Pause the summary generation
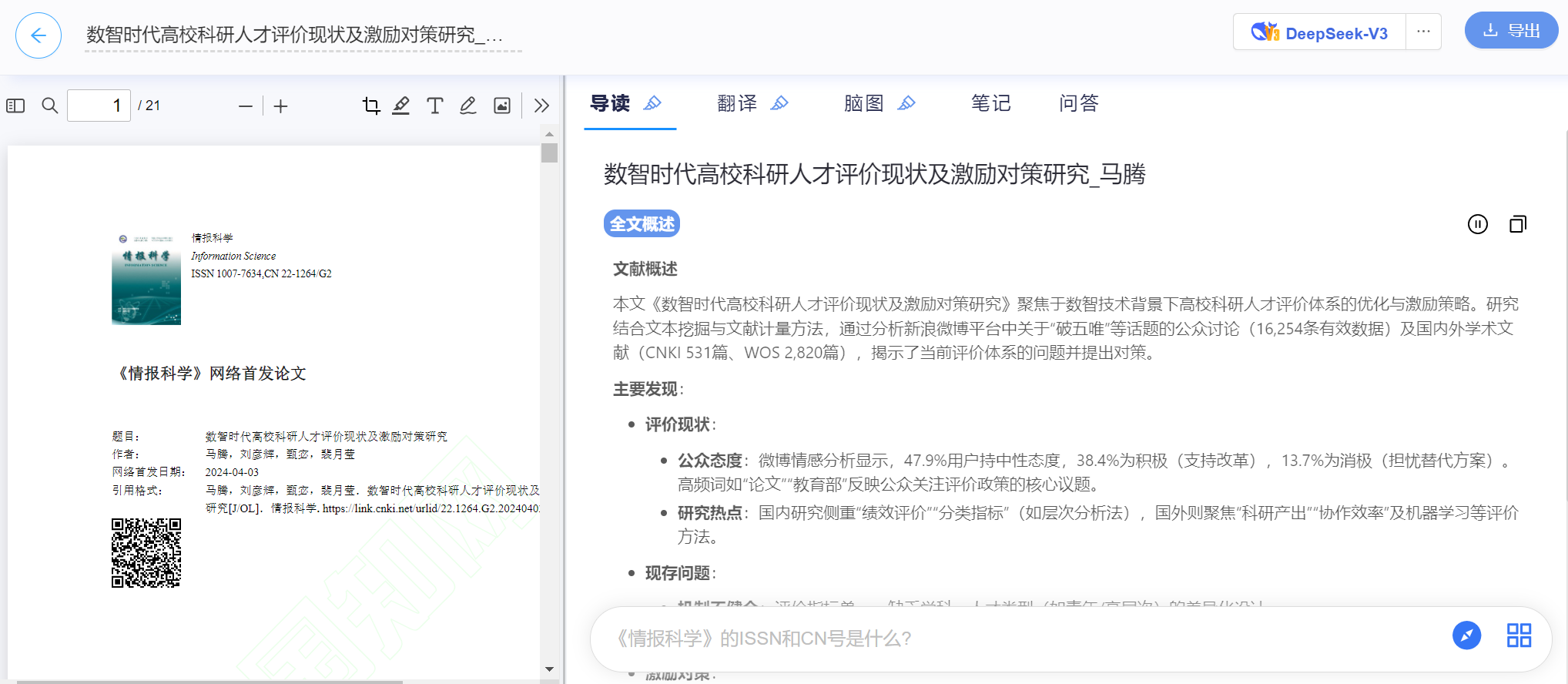This screenshot has height=684, width=1568. (x=1477, y=224)
